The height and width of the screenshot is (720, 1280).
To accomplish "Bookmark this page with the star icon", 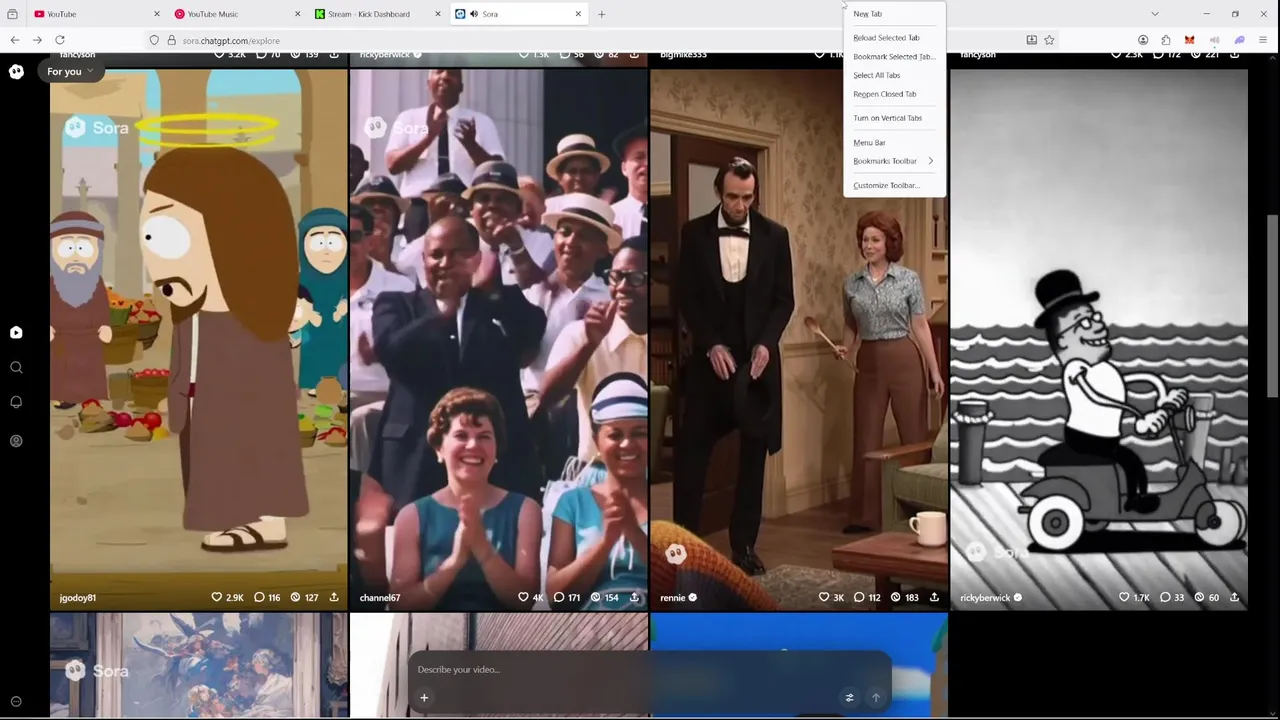I will pos(1049,40).
